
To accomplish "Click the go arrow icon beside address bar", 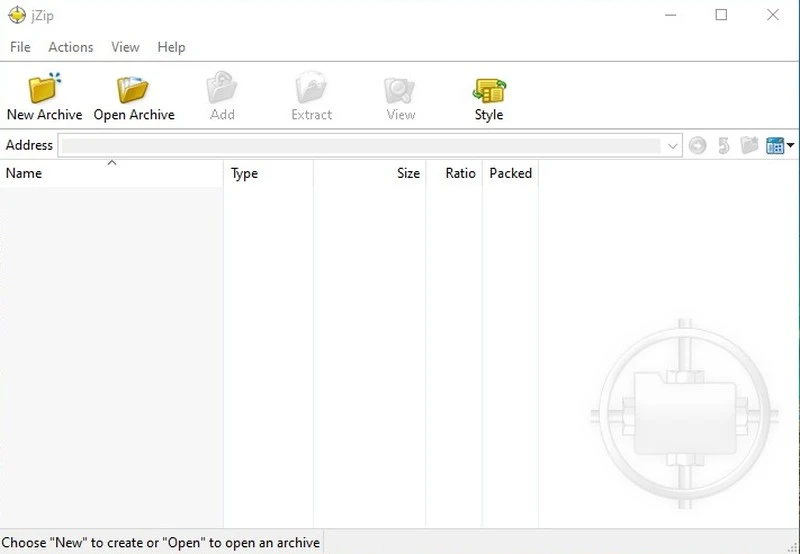I will (x=697, y=146).
